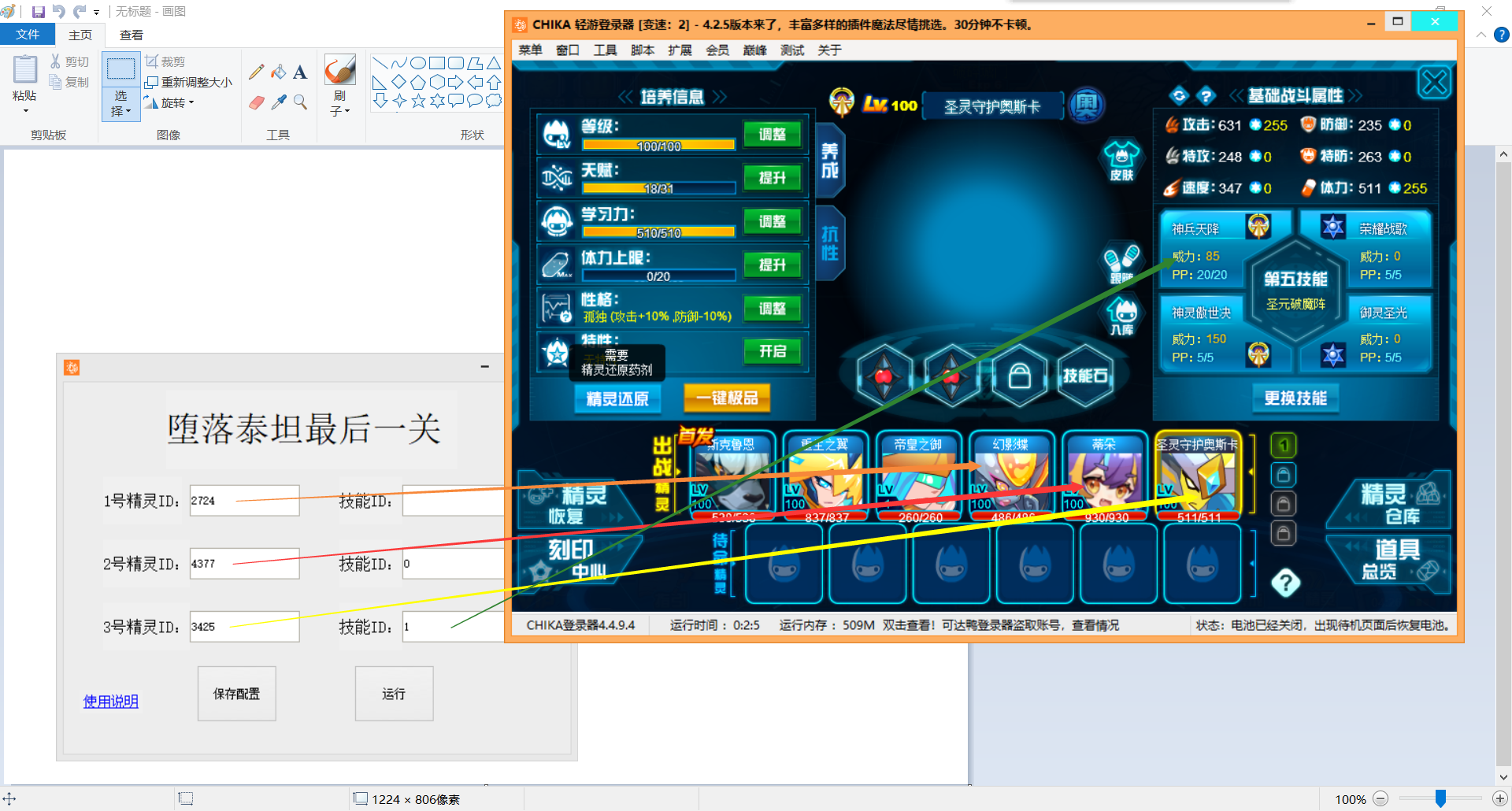Click the 裁剪 crop tool
Image resolution: width=1512 pixels, height=811 pixels.
(x=165, y=61)
